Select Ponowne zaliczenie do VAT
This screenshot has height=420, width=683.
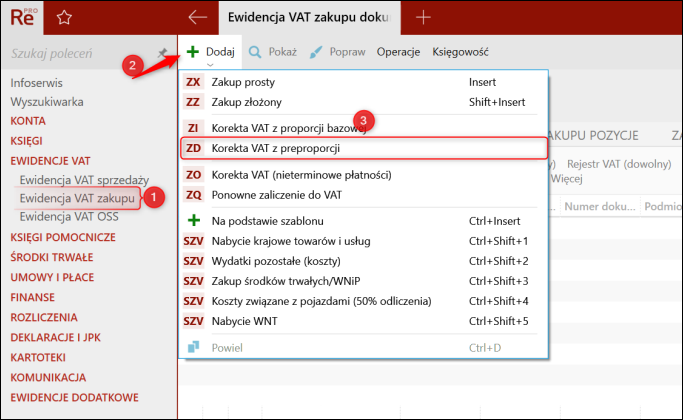pyautogui.click(x=364, y=195)
